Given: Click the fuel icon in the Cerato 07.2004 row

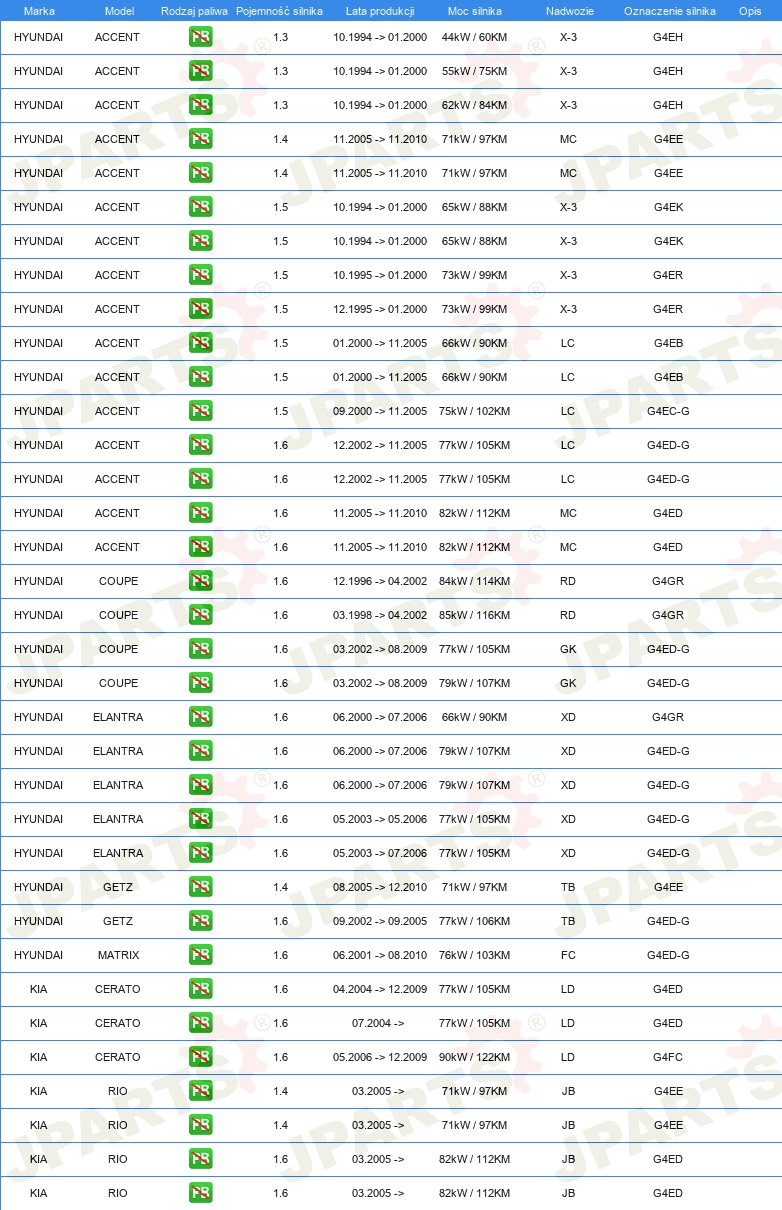Looking at the screenshot, I should click(200, 1023).
